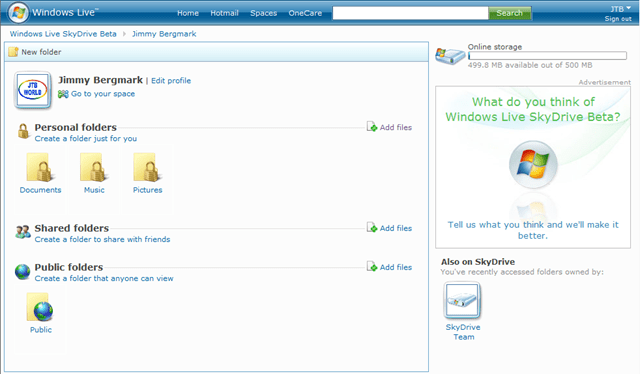Open the Music locked folder icon
This screenshot has height=374, width=640.
tap(94, 167)
